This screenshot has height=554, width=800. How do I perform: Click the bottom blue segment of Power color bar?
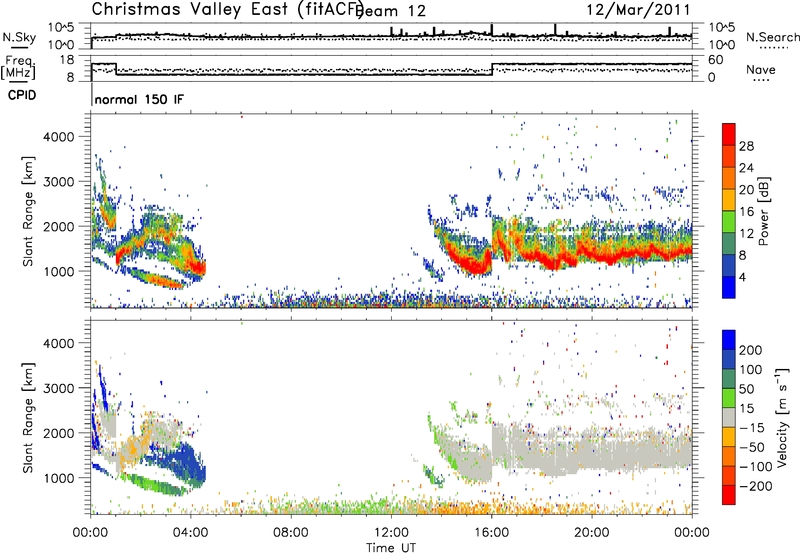(729, 287)
